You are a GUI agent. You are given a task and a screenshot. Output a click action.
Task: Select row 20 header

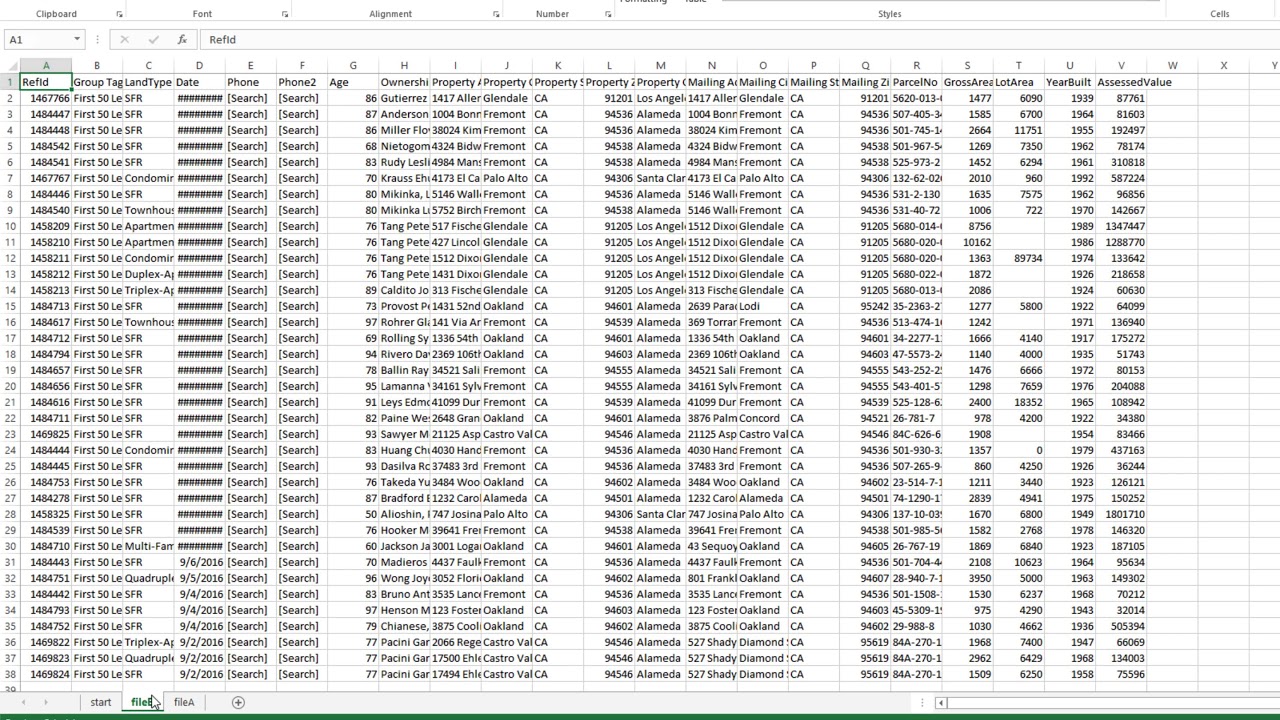click(10, 386)
